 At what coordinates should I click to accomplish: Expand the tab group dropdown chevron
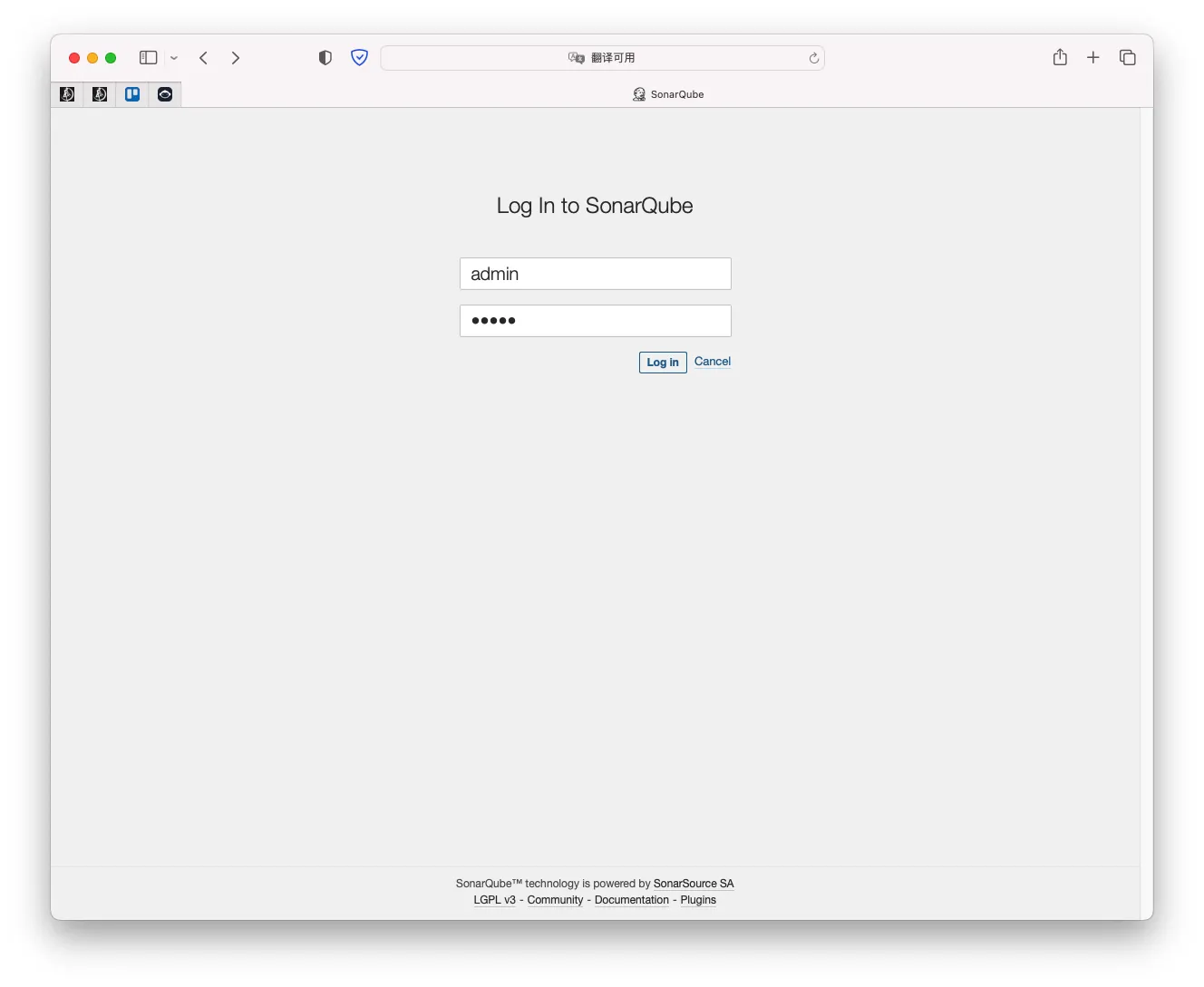[x=174, y=58]
